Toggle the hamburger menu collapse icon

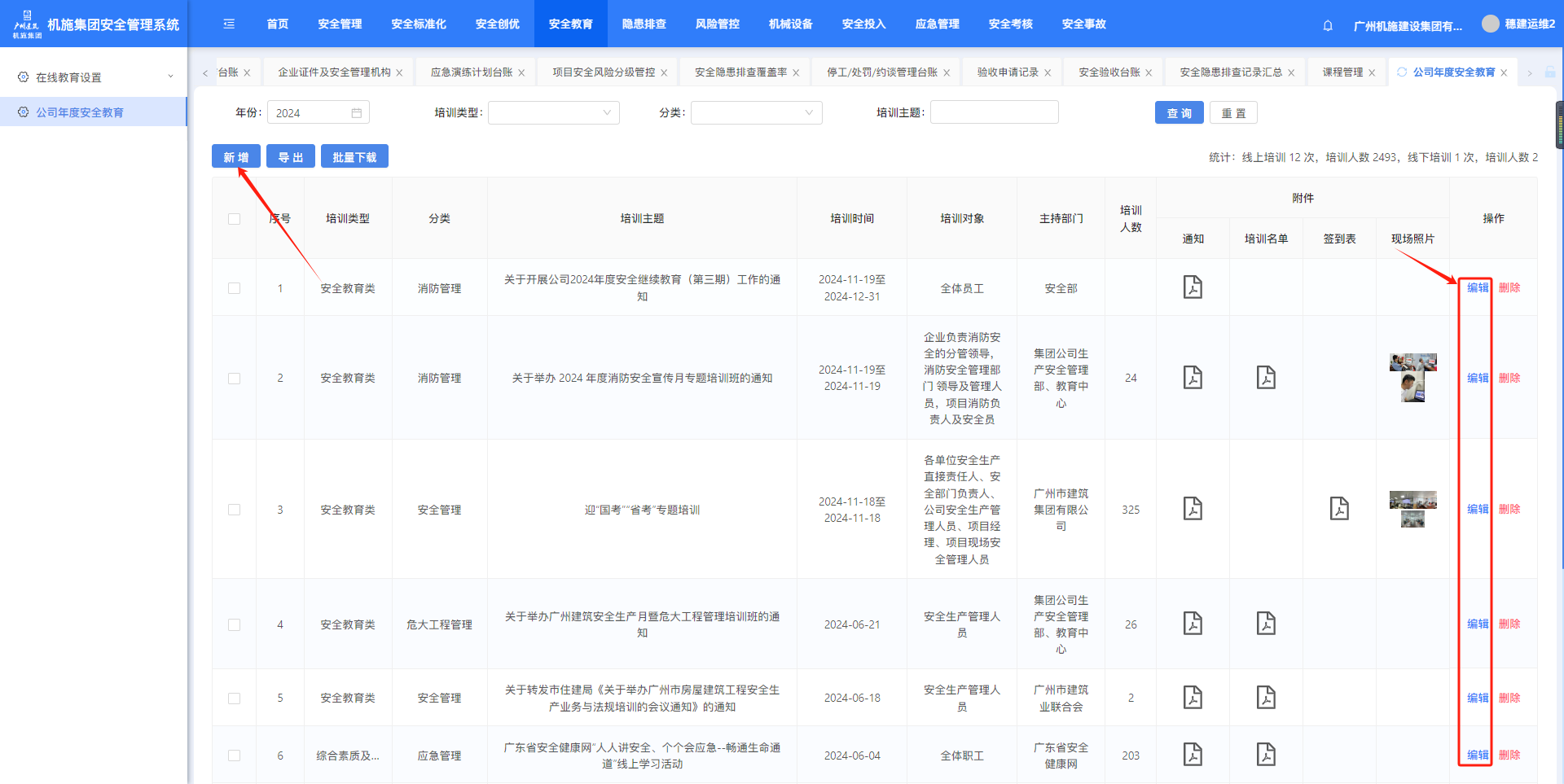(x=229, y=24)
